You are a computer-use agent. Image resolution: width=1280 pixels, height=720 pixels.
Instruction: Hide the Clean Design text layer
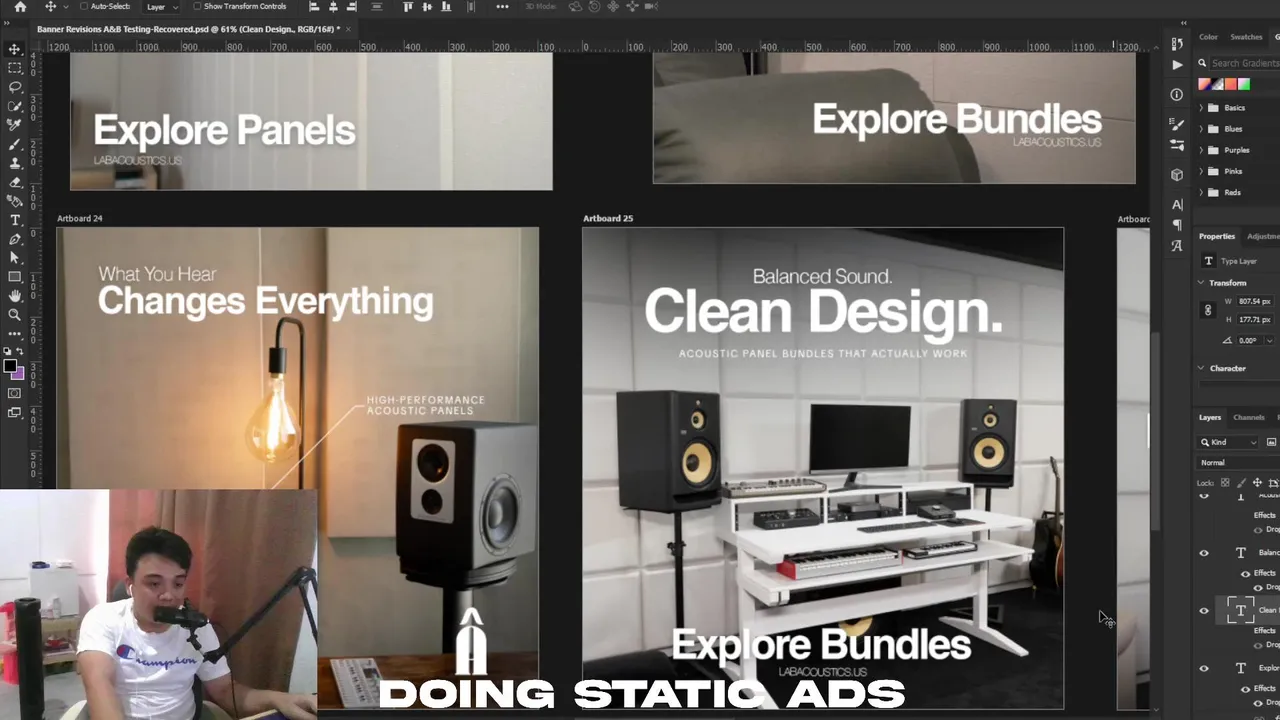pos(1204,611)
